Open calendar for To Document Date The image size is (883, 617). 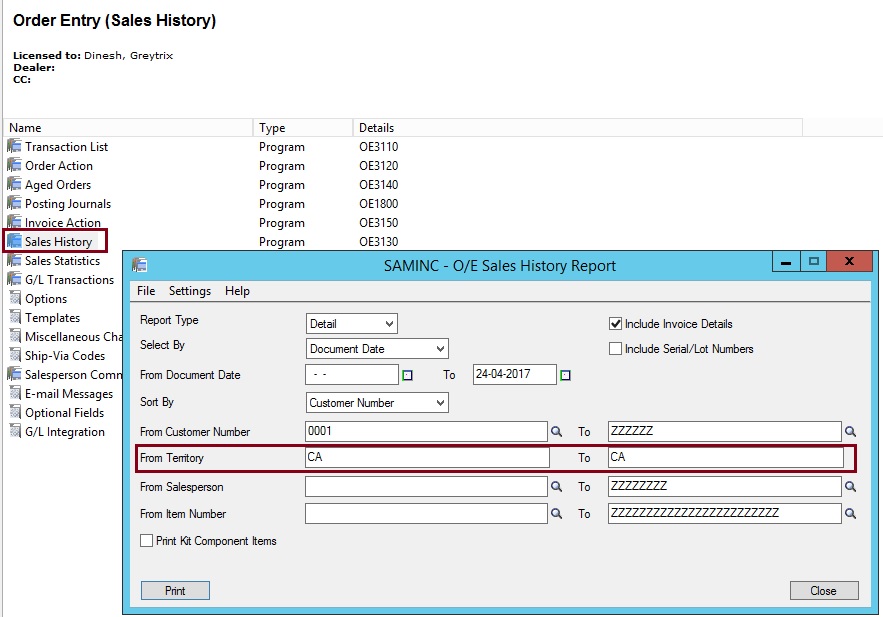[x=565, y=375]
